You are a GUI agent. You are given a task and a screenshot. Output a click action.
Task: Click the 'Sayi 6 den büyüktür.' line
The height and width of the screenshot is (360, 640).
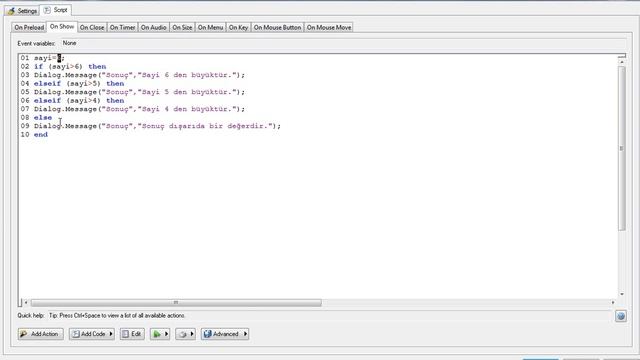(x=140, y=75)
